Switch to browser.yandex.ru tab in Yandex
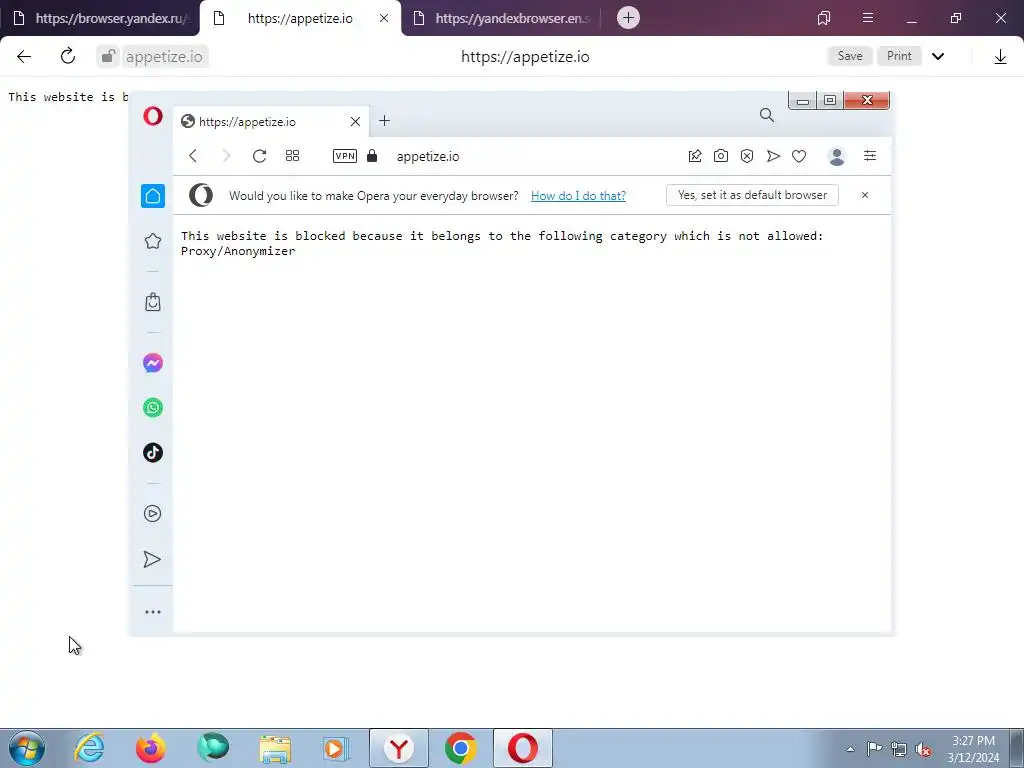This screenshot has height=768, width=1024. 99,18
